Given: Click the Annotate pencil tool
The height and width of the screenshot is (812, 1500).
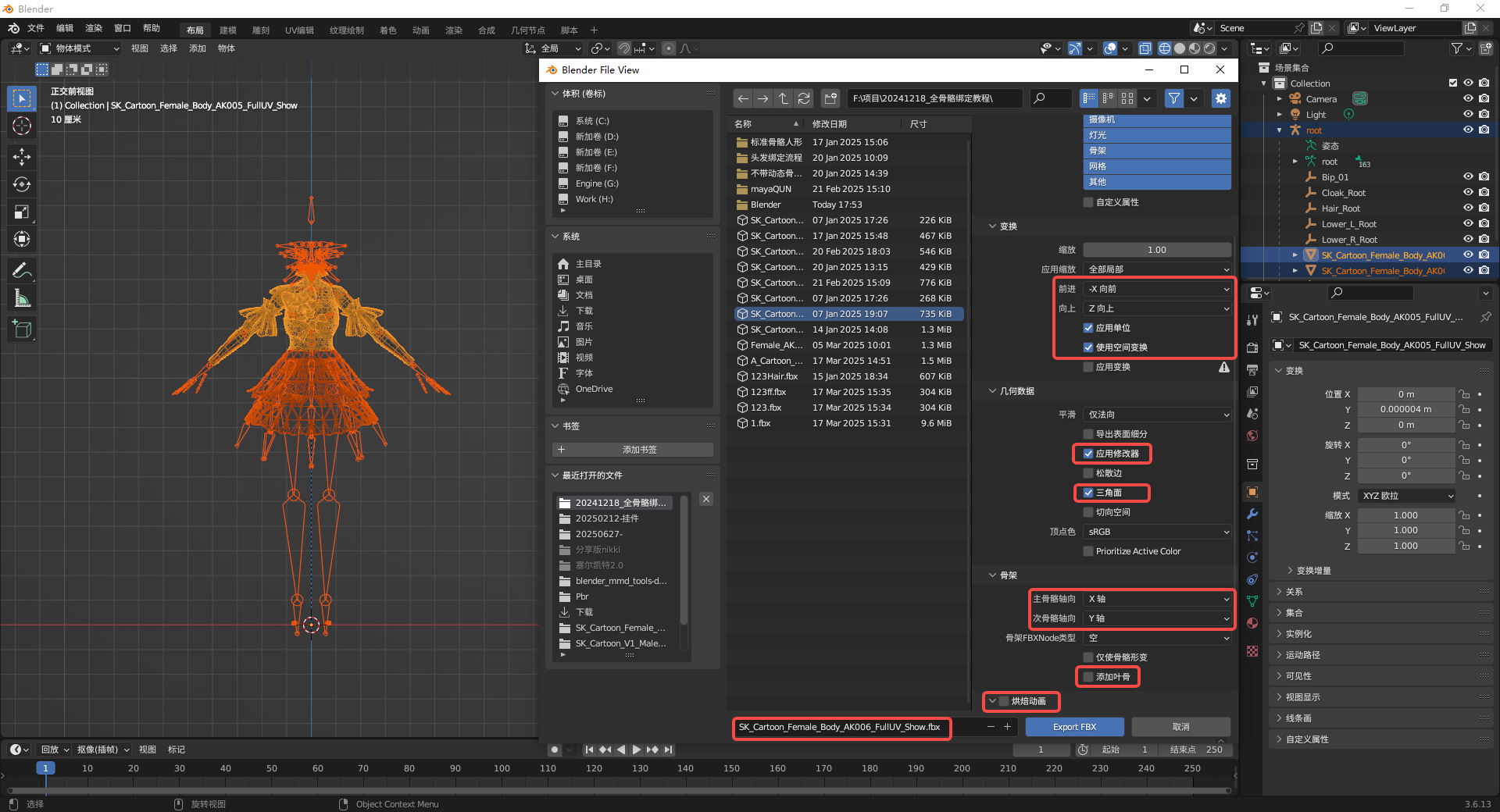Looking at the screenshot, I should [22, 270].
